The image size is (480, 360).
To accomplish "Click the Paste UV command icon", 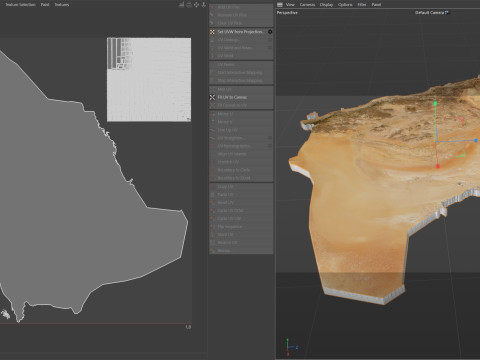I will pos(212,195).
